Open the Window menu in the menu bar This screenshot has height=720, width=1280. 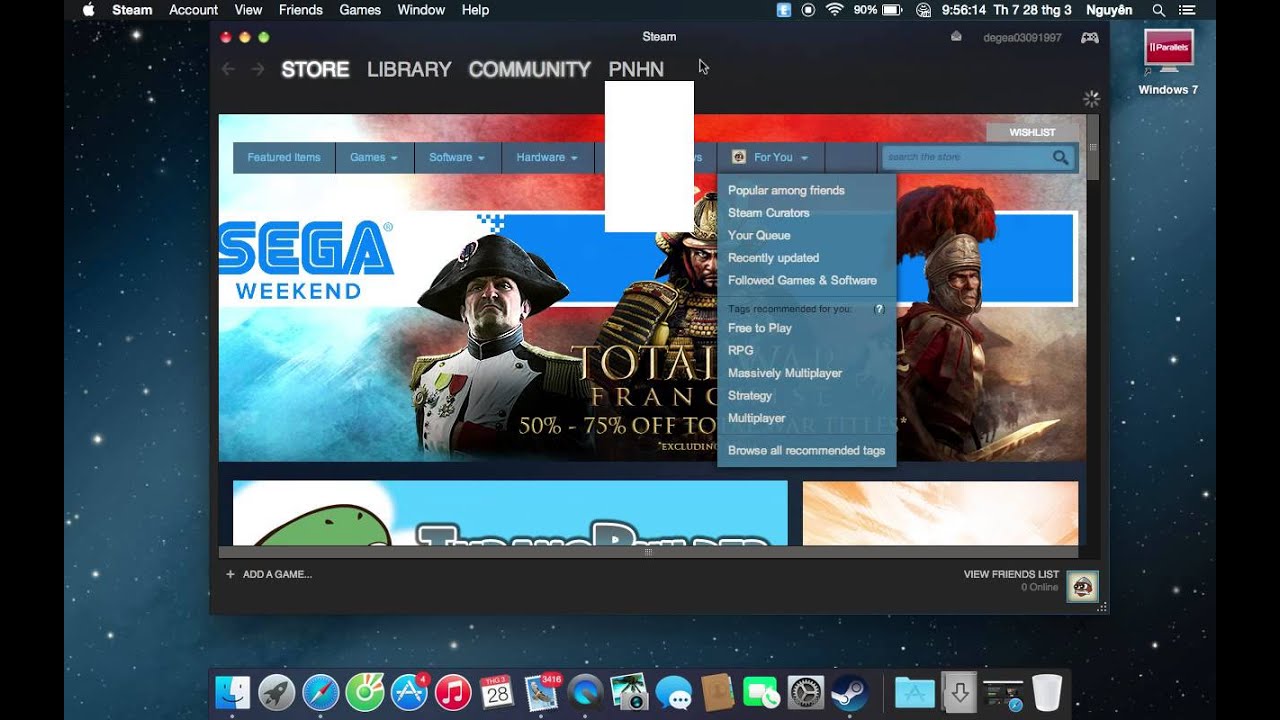[x=421, y=10]
